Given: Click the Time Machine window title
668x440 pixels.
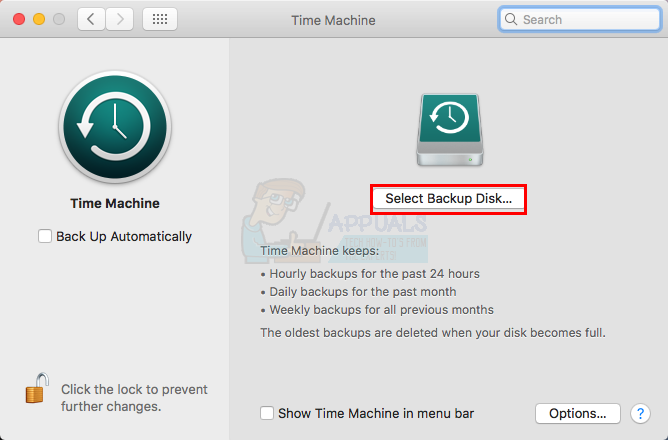Looking at the screenshot, I should pyautogui.click(x=334, y=19).
